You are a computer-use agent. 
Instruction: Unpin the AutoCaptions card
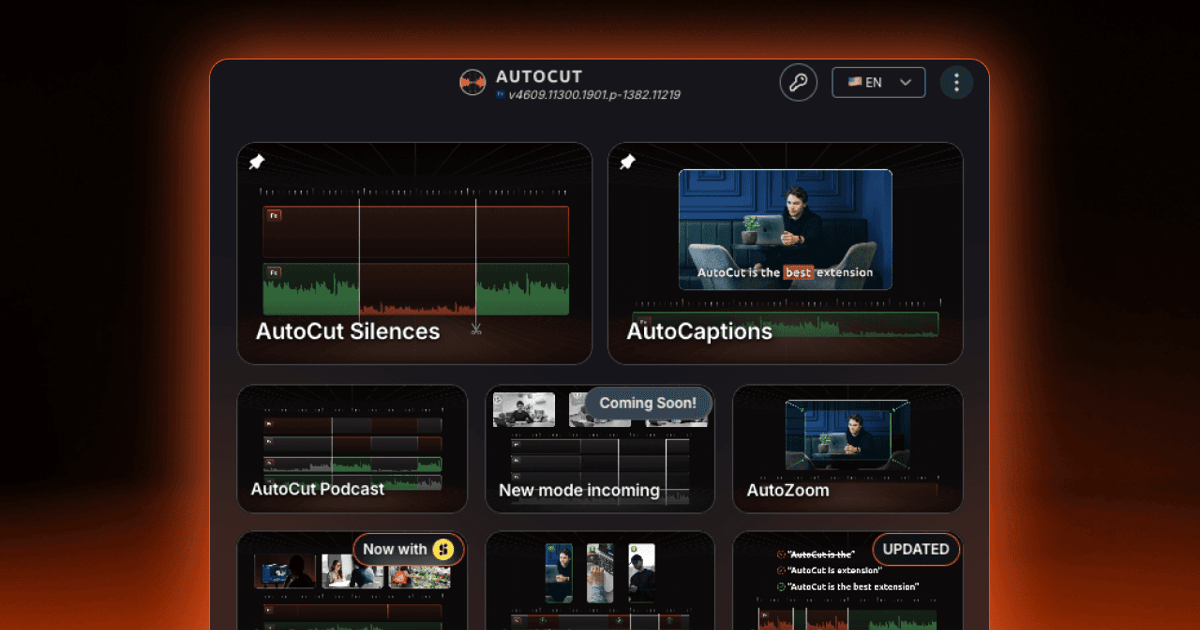tap(627, 162)
